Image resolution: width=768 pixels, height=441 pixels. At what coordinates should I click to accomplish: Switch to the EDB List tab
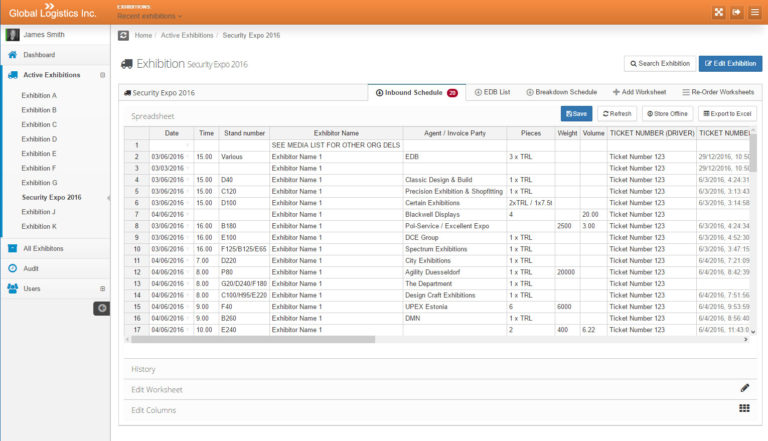(x=492, y=92)
